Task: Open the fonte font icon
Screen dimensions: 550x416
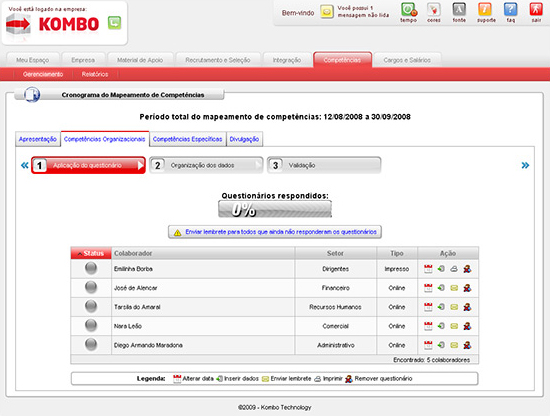Action: (459, 10)
